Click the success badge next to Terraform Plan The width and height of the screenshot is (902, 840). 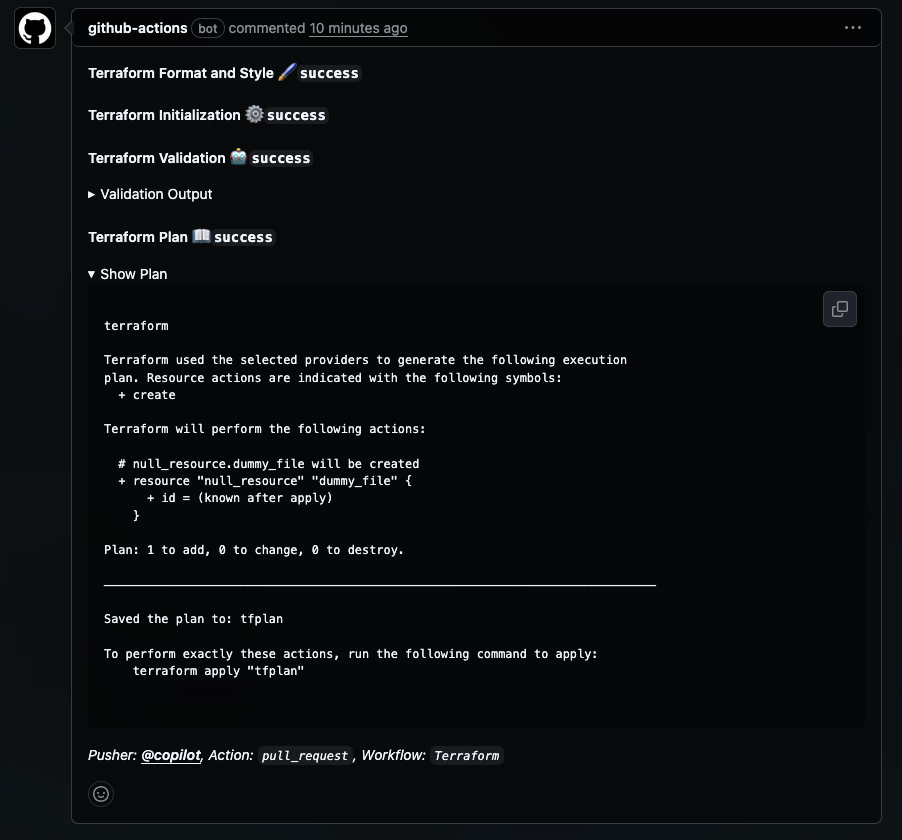244,237
